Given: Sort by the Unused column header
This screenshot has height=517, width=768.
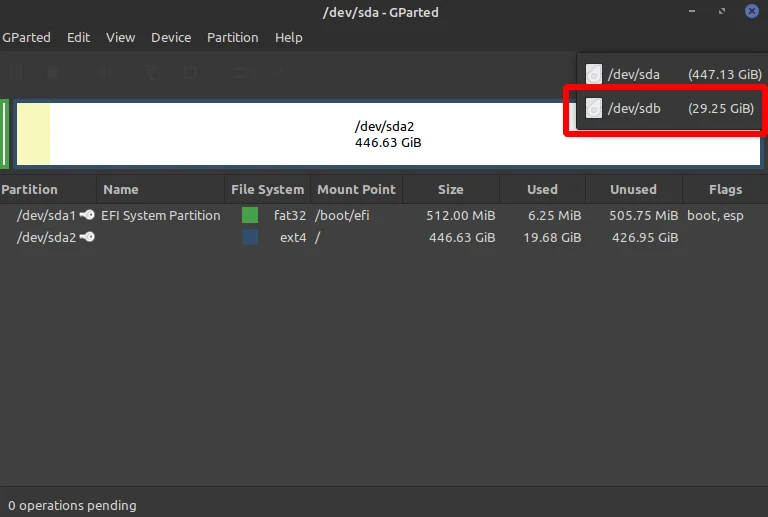Looking at the screenshot, I should click(633, 189).
